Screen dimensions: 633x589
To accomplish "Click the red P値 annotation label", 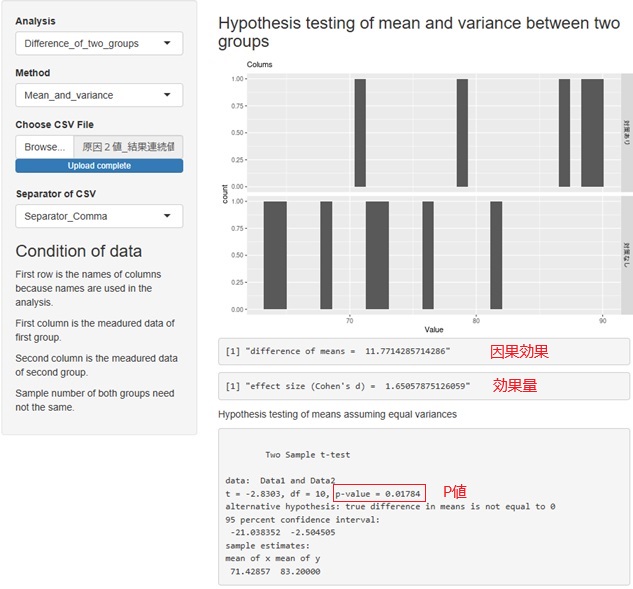I will pyautogui.click(x=456, y=492).
